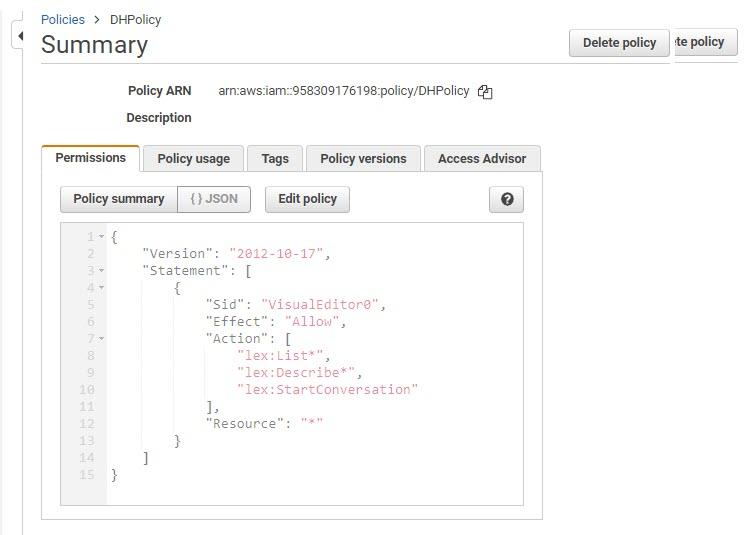Collapse the root JSON object at line 1

click(x=101, y=237)
